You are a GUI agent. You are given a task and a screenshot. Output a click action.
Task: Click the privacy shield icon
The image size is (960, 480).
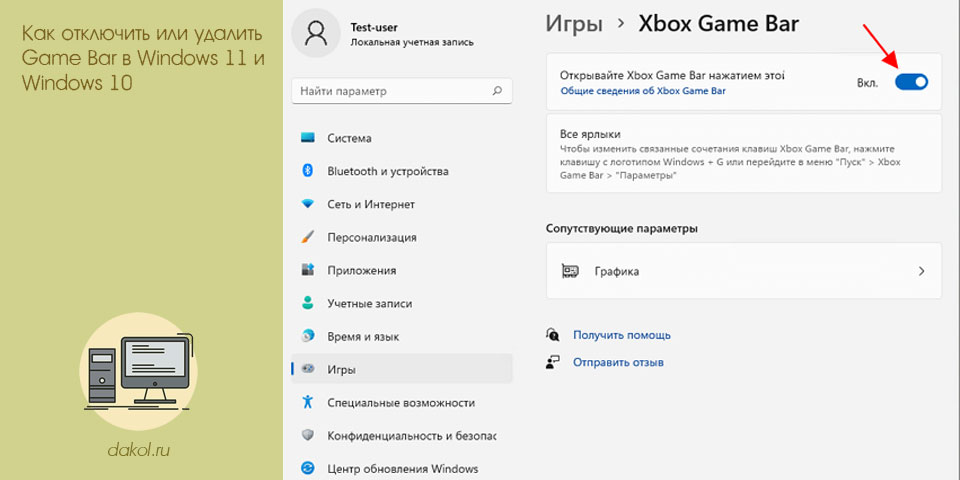[308, 436]
